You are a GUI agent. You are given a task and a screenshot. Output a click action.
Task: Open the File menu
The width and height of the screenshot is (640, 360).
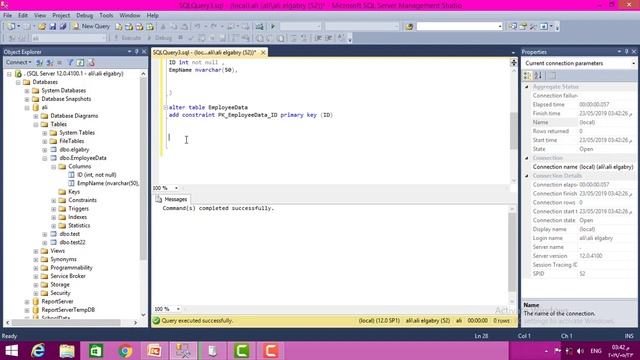coord(7,16)
